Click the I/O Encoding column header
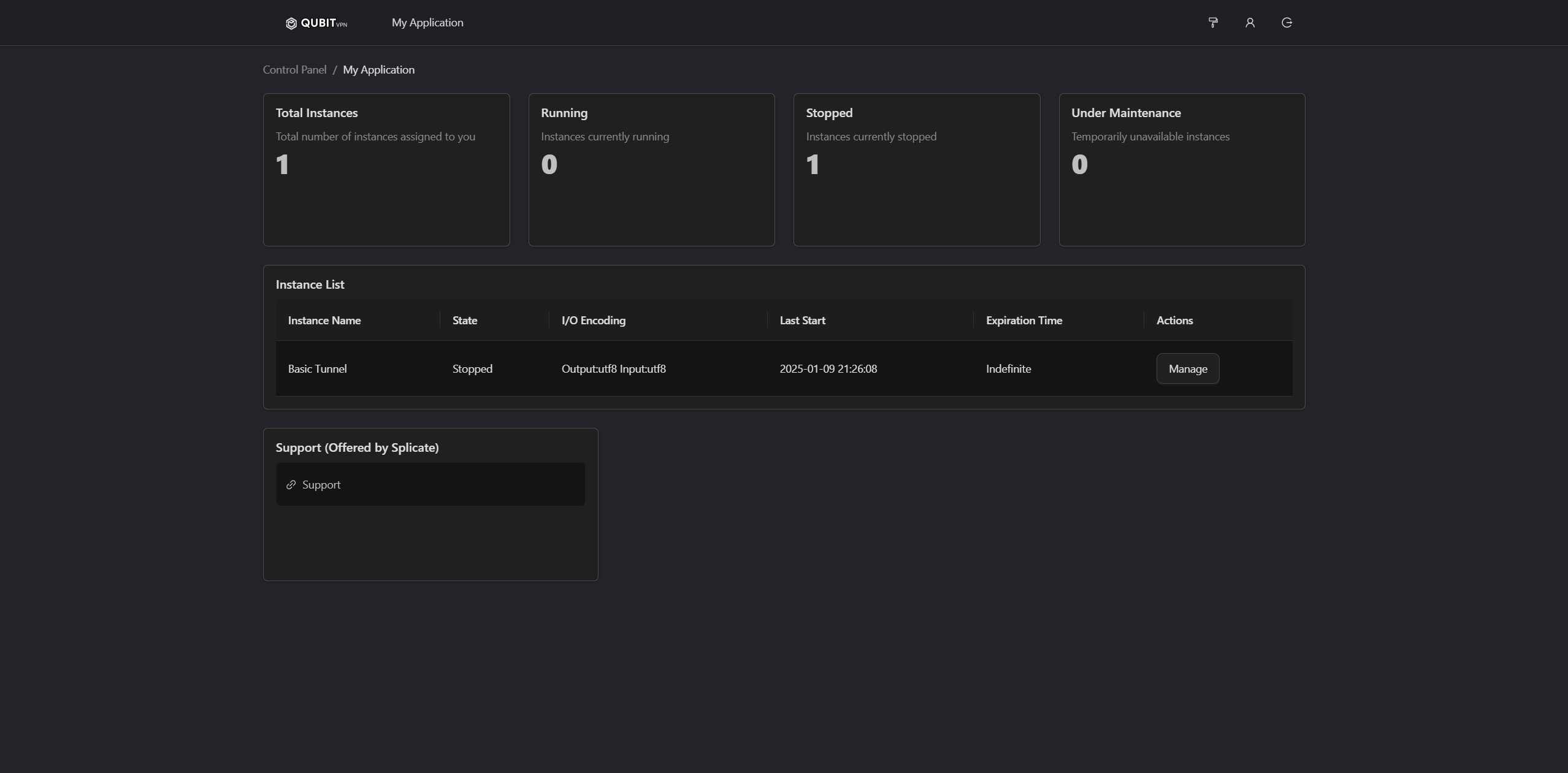1568x773 pixels. click(593, 321)
